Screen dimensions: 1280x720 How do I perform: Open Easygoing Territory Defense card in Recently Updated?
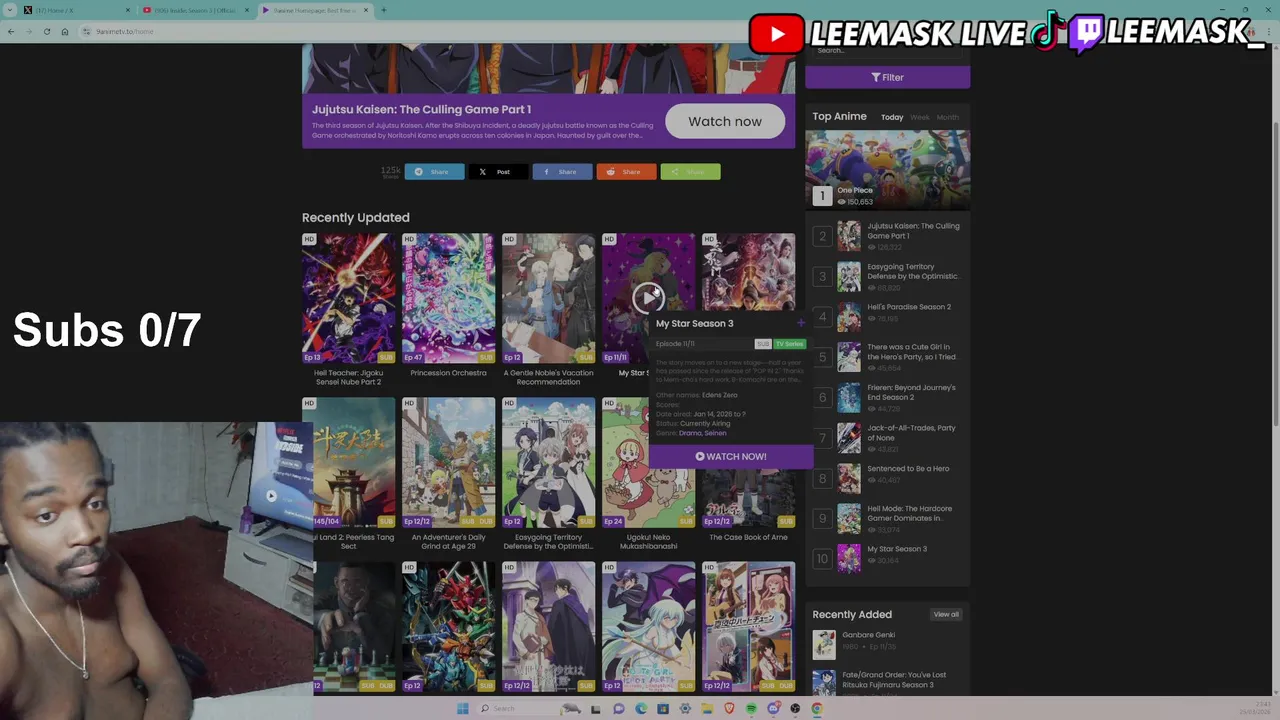548,462
